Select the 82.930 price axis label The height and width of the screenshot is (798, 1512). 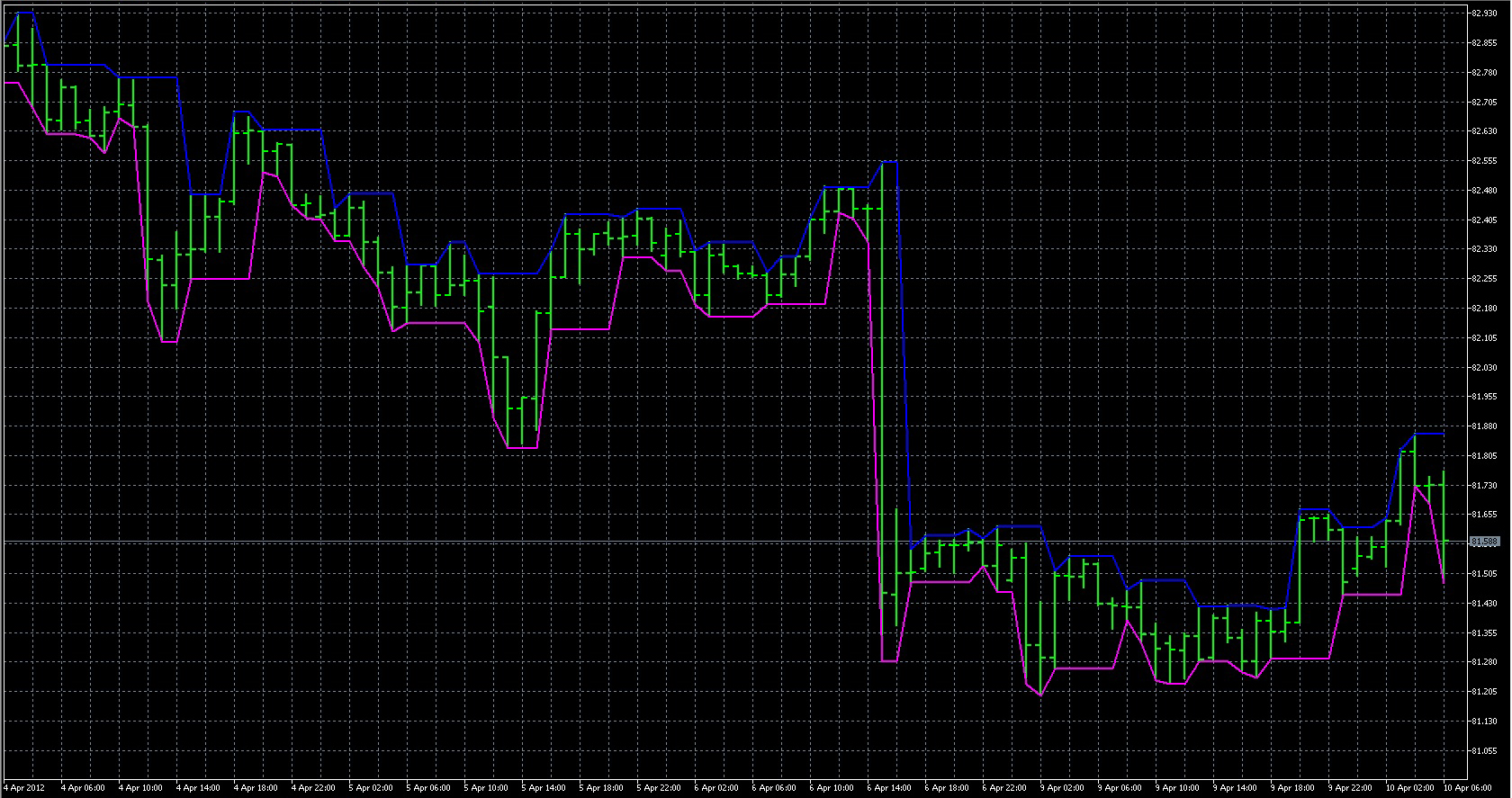1485,13
